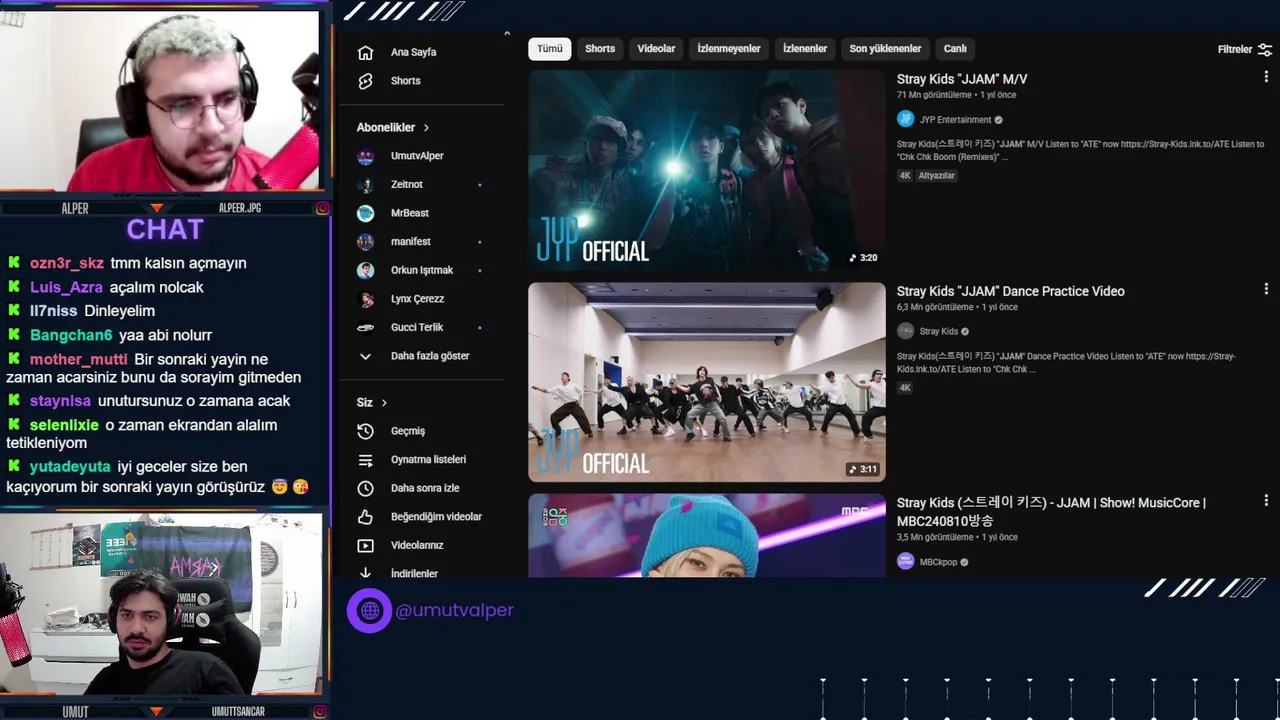Click the JYP Entertainment channel avatar
The width and height of the screenshot is (1280, 720).
[x=905, y=119]
